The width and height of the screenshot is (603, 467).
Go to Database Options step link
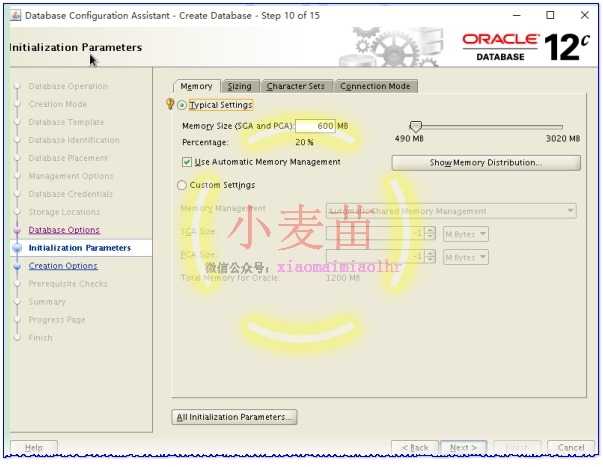click(x=64, y=230)
